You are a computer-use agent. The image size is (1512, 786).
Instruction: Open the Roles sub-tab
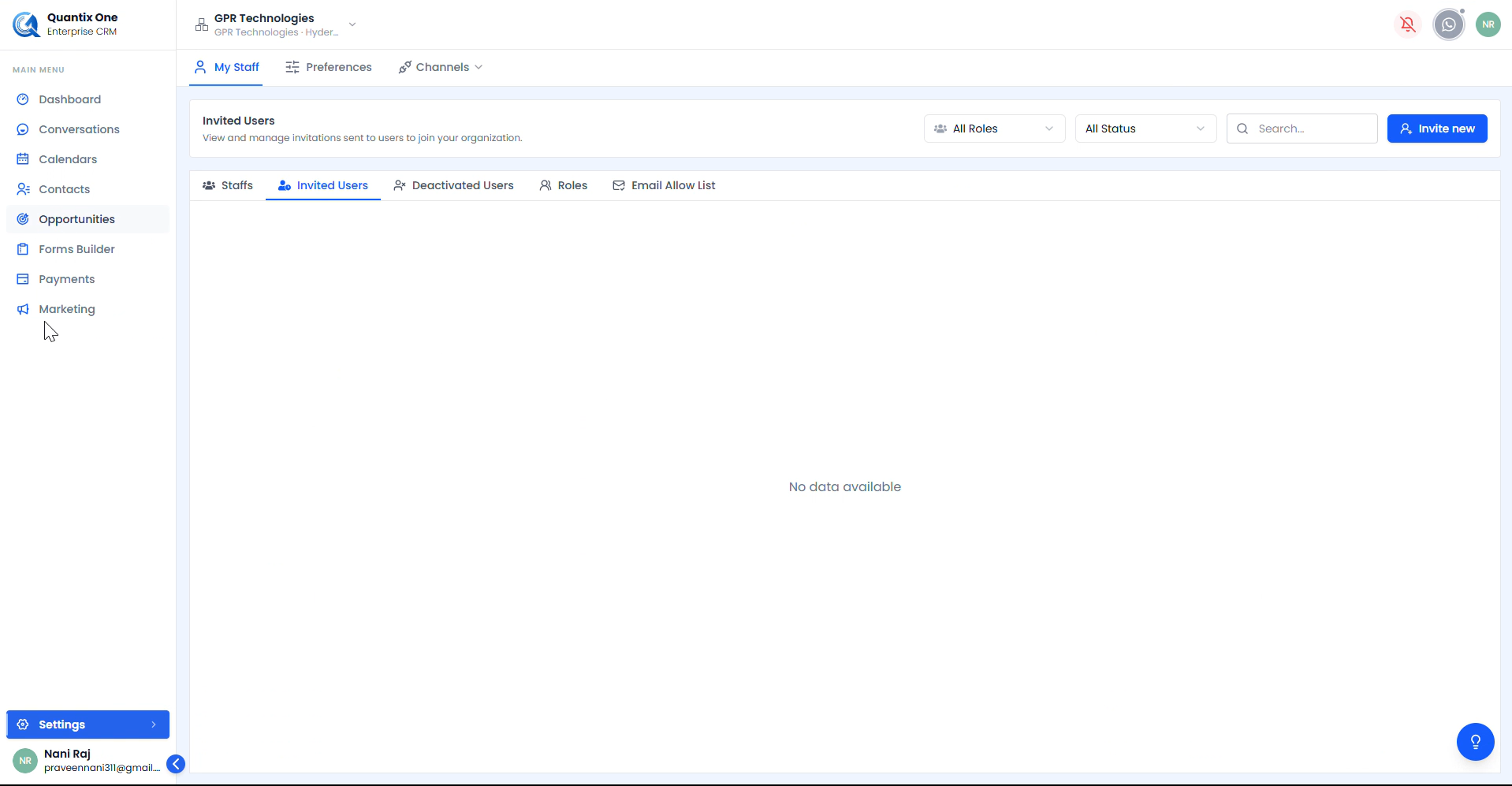[x=564, y=185]
